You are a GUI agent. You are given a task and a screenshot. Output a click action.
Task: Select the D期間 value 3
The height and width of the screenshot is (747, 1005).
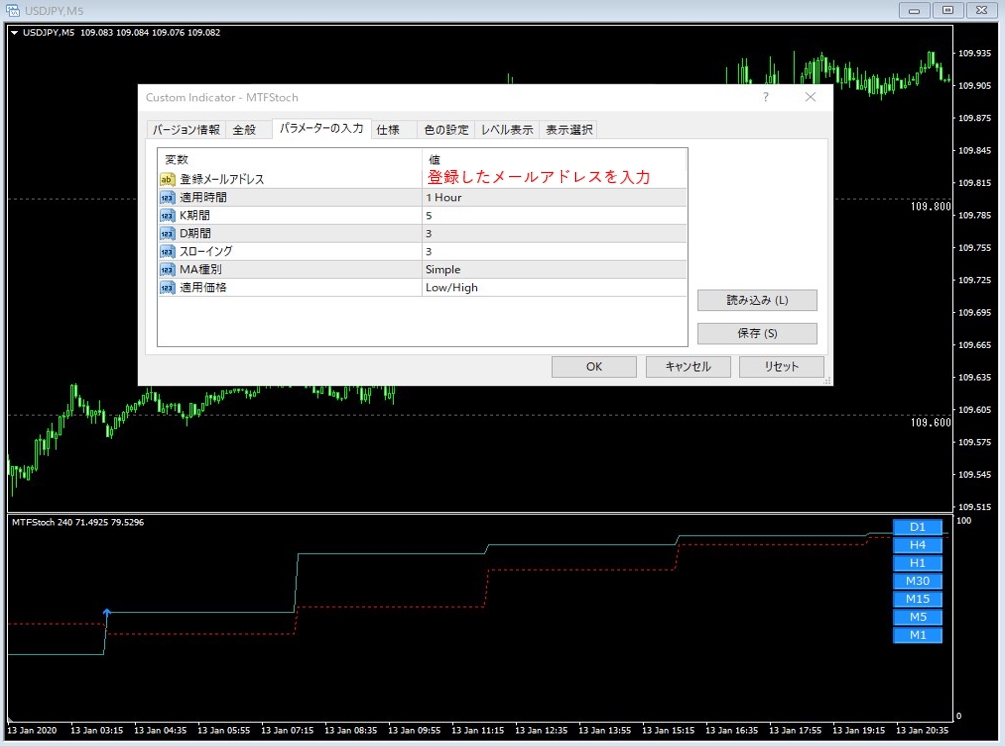554,233
